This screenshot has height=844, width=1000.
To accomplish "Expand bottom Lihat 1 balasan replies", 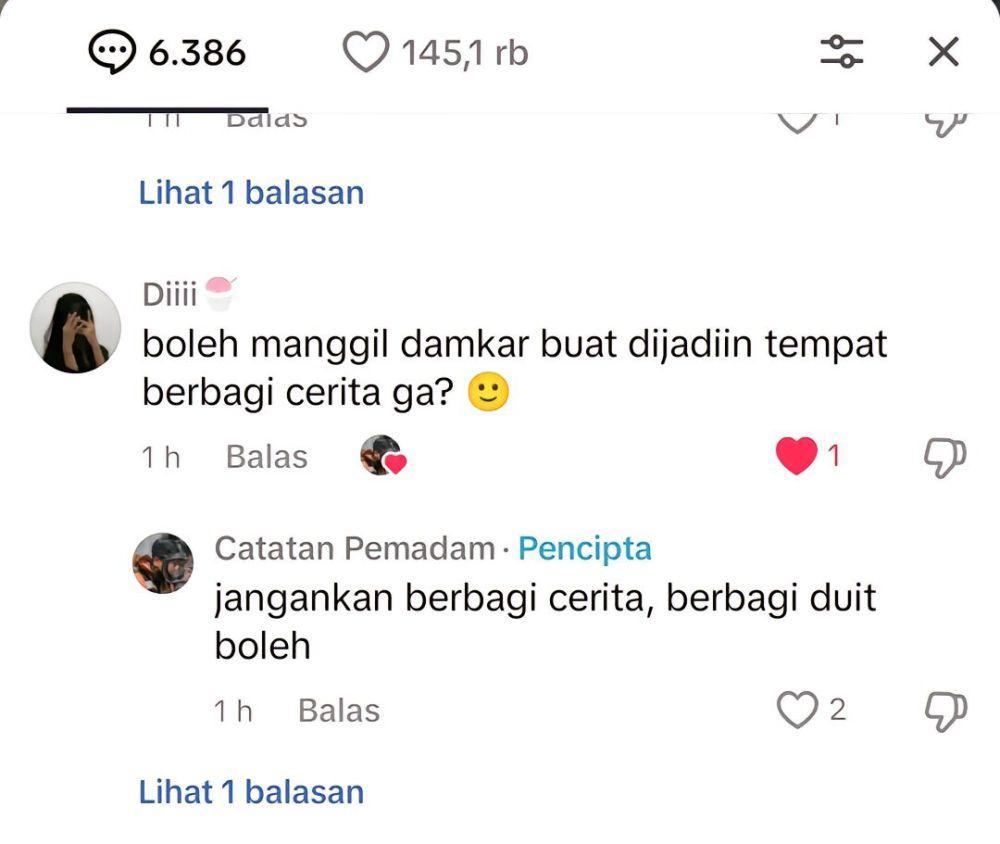I will pos(251,792).
